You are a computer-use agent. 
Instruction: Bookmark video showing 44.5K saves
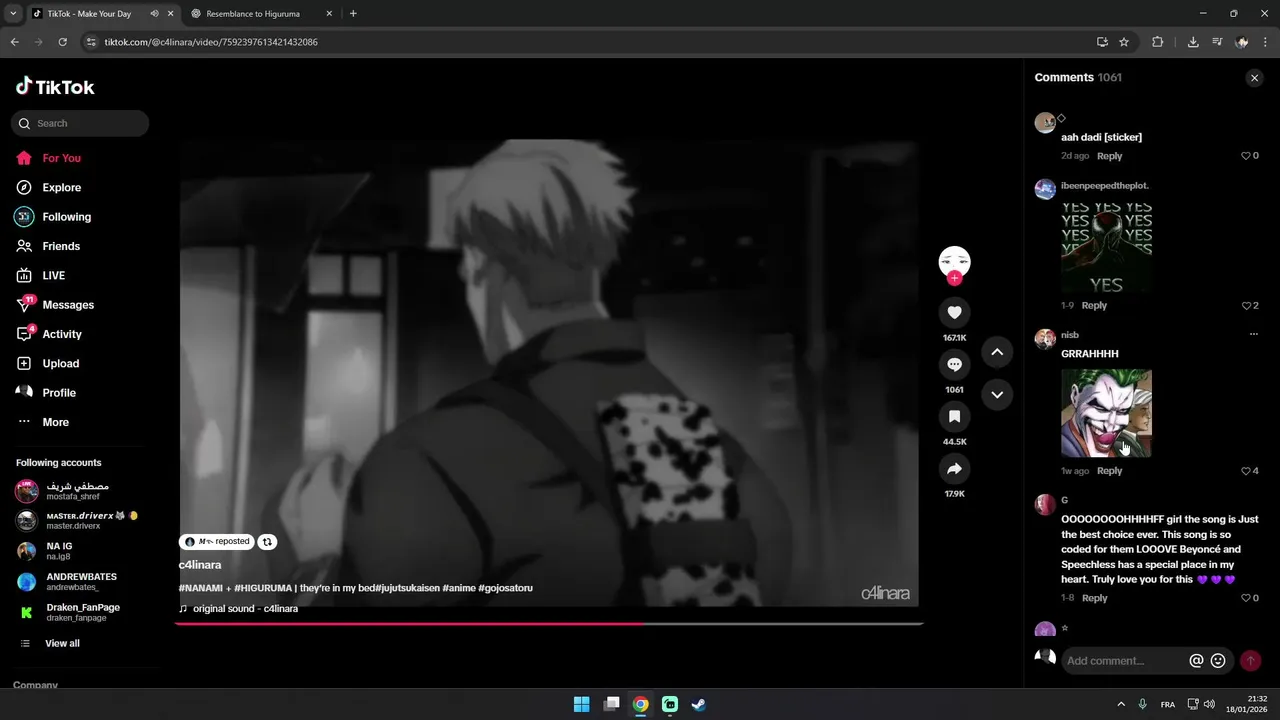coord(954,416)
